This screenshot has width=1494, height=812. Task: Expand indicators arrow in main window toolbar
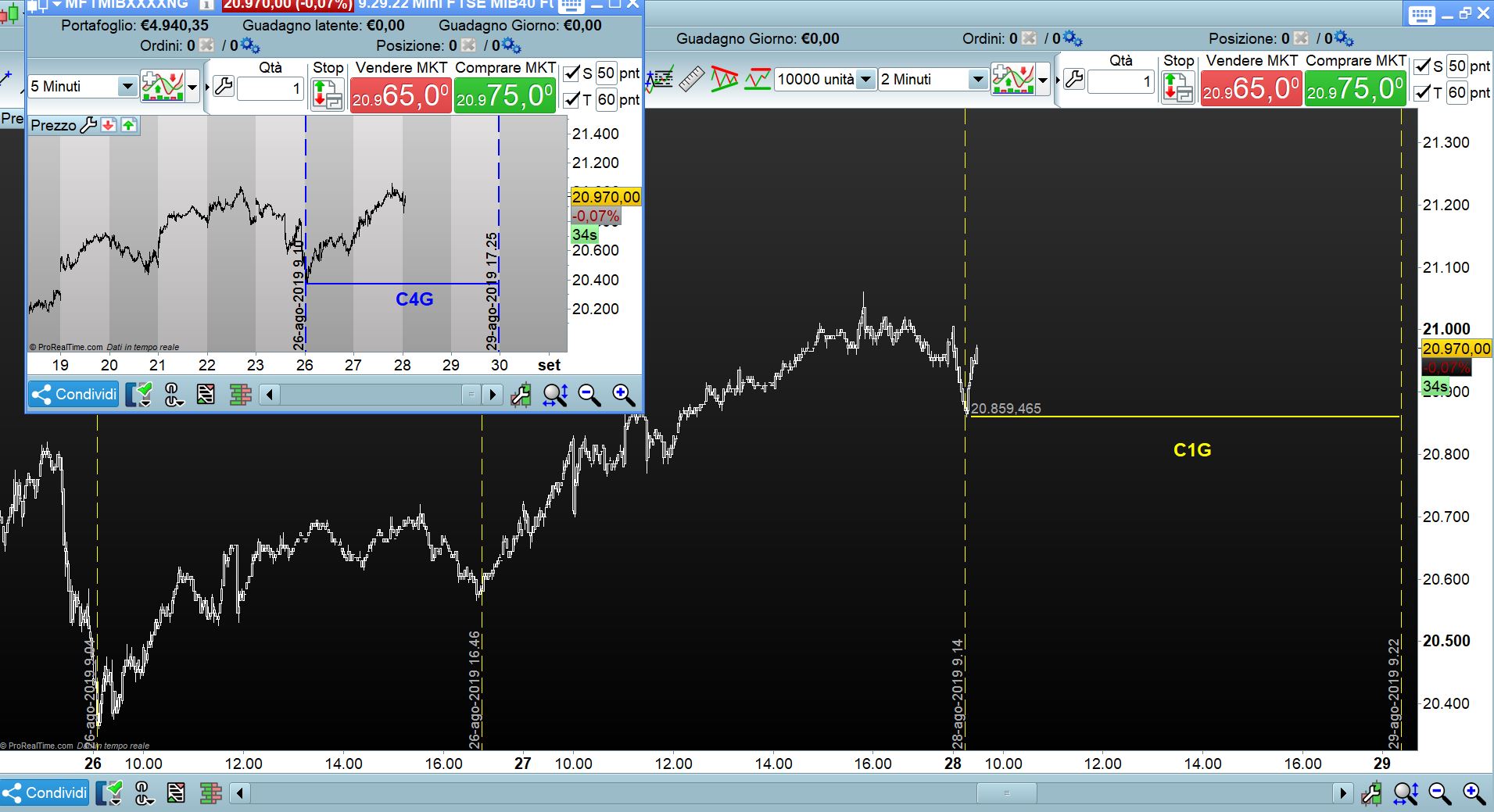coord(1042,80)
